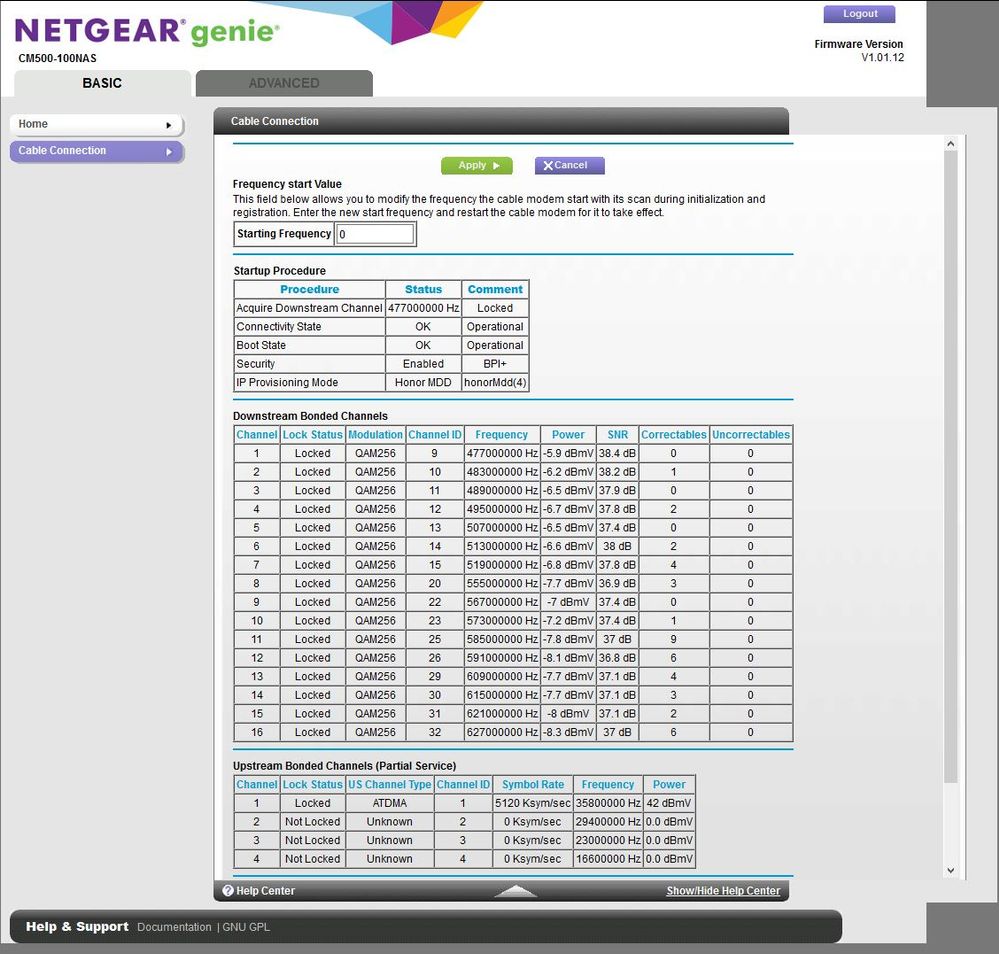Image resolution: width=999 pixels, height=954 pixels.
Task: Open the Home sidebar menu item
Action: coord(97,124)
